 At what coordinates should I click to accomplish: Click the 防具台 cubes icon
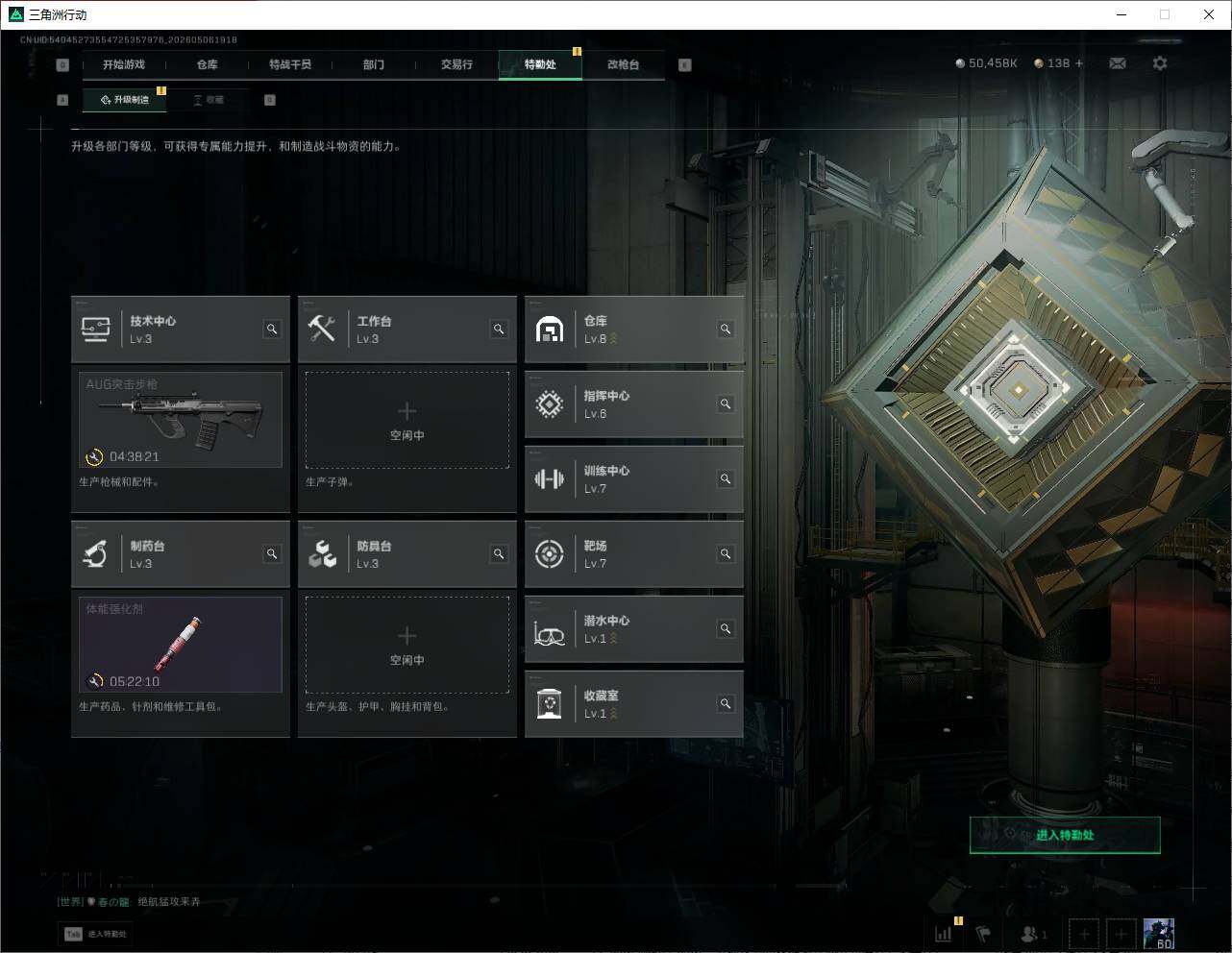tap(322, 554)
